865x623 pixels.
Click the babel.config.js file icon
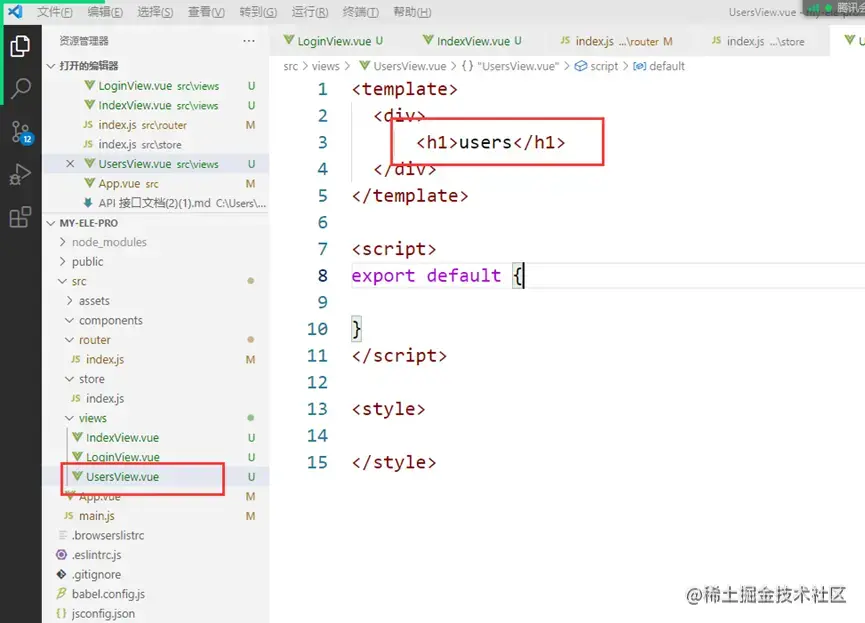[62, 594]
